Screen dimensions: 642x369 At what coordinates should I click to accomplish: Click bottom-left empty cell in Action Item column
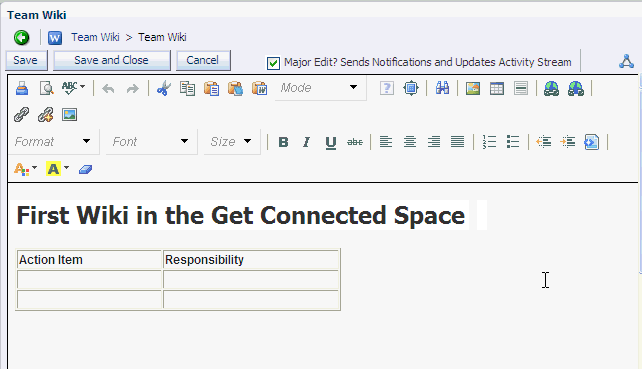[x=89, y=299]
